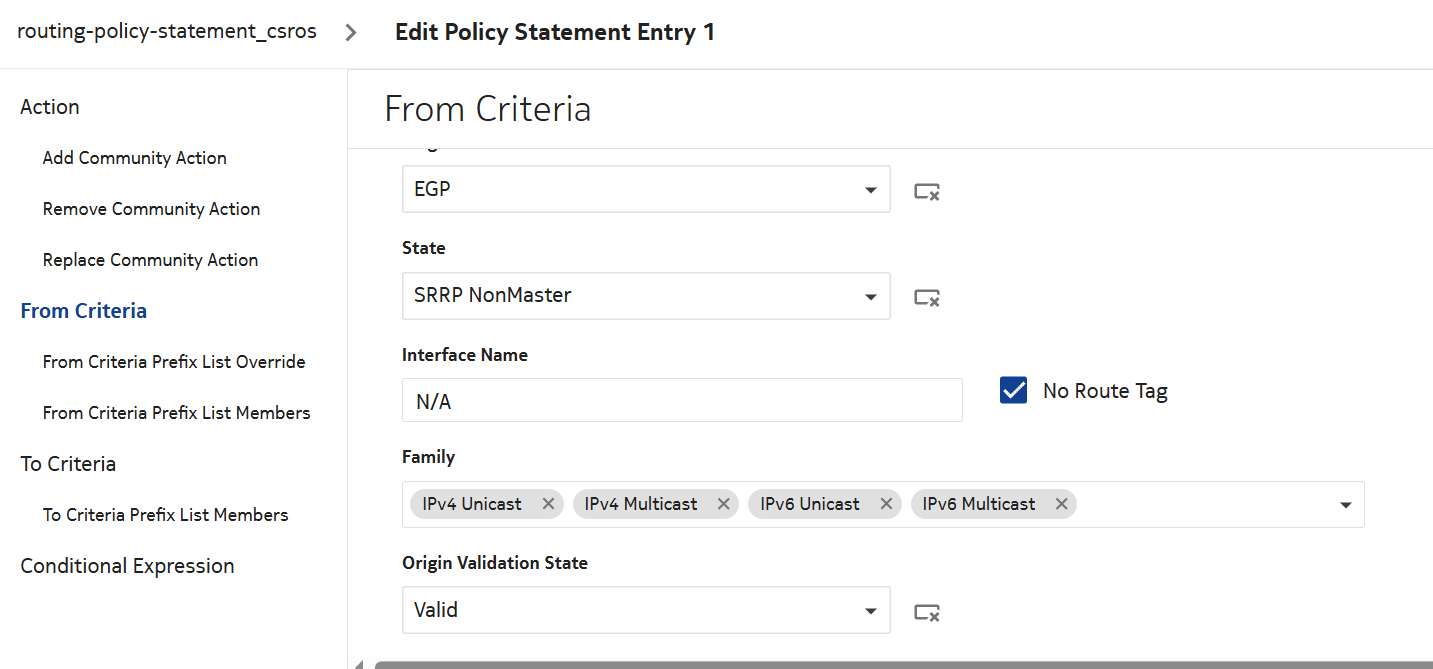Remove IPv4 Unicast family chip
This screenshot has height=669, width=1433.
point(548,504)
